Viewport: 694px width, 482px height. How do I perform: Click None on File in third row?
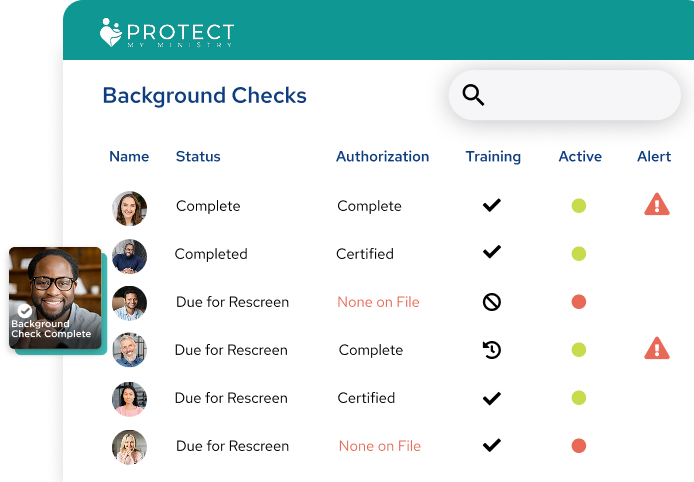378,302
